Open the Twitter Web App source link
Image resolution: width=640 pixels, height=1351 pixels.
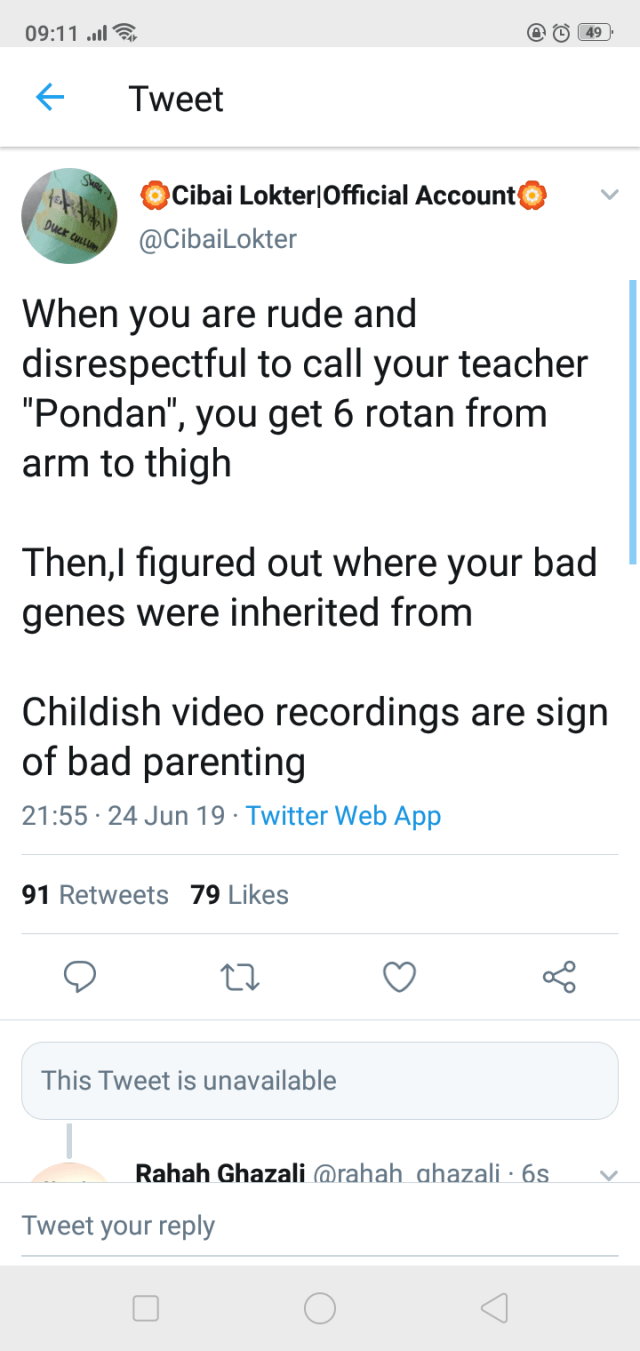point(343,816)
